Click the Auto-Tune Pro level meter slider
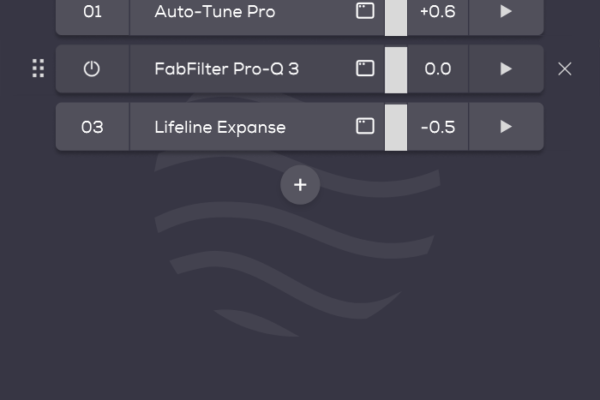 (x=396, y=12)
